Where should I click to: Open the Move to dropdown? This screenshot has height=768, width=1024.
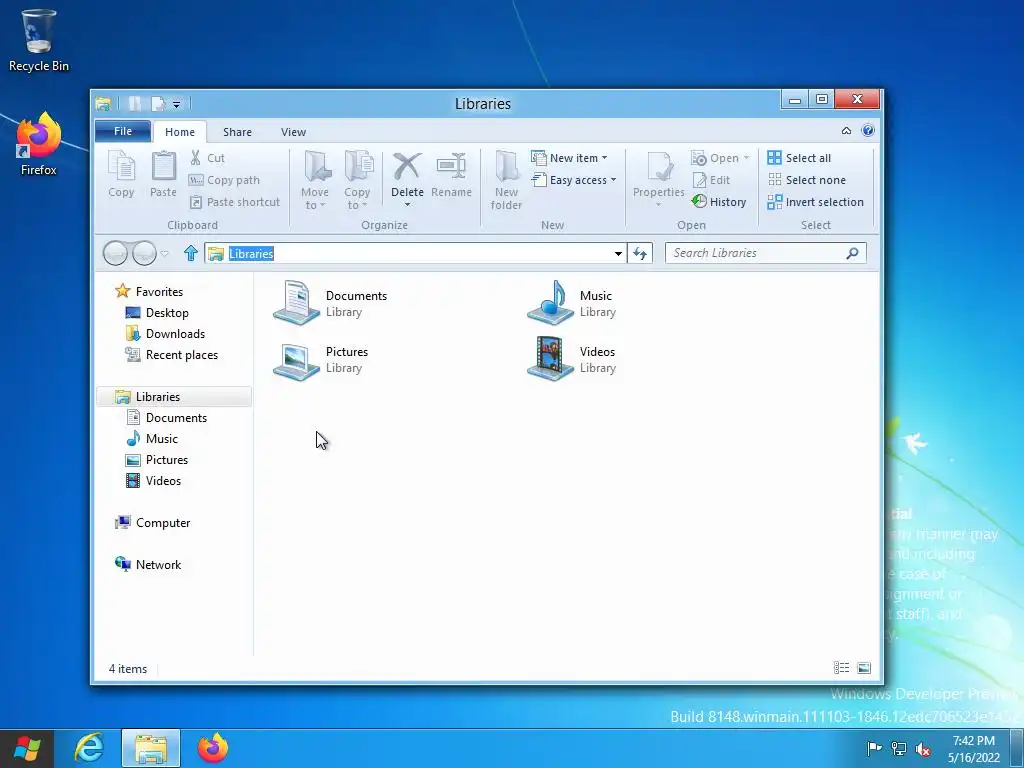pyautogui.click(x=315, y=180)
